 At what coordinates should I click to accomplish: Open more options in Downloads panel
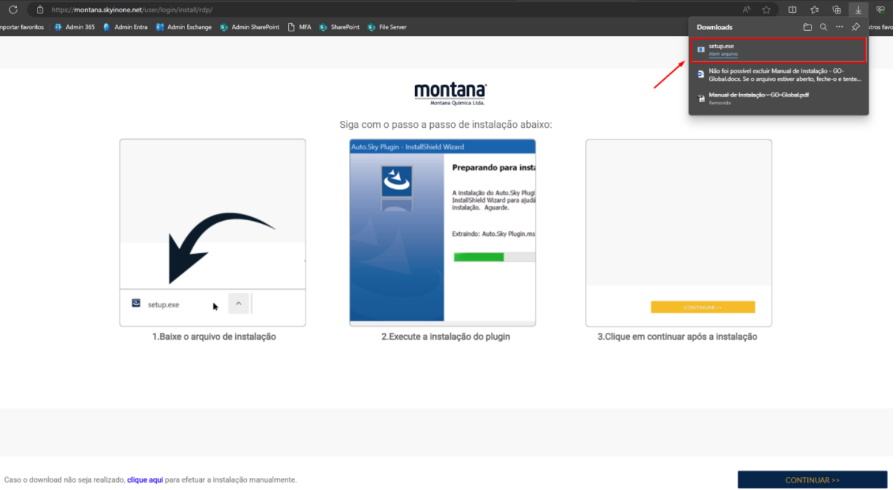click(839, 27)
